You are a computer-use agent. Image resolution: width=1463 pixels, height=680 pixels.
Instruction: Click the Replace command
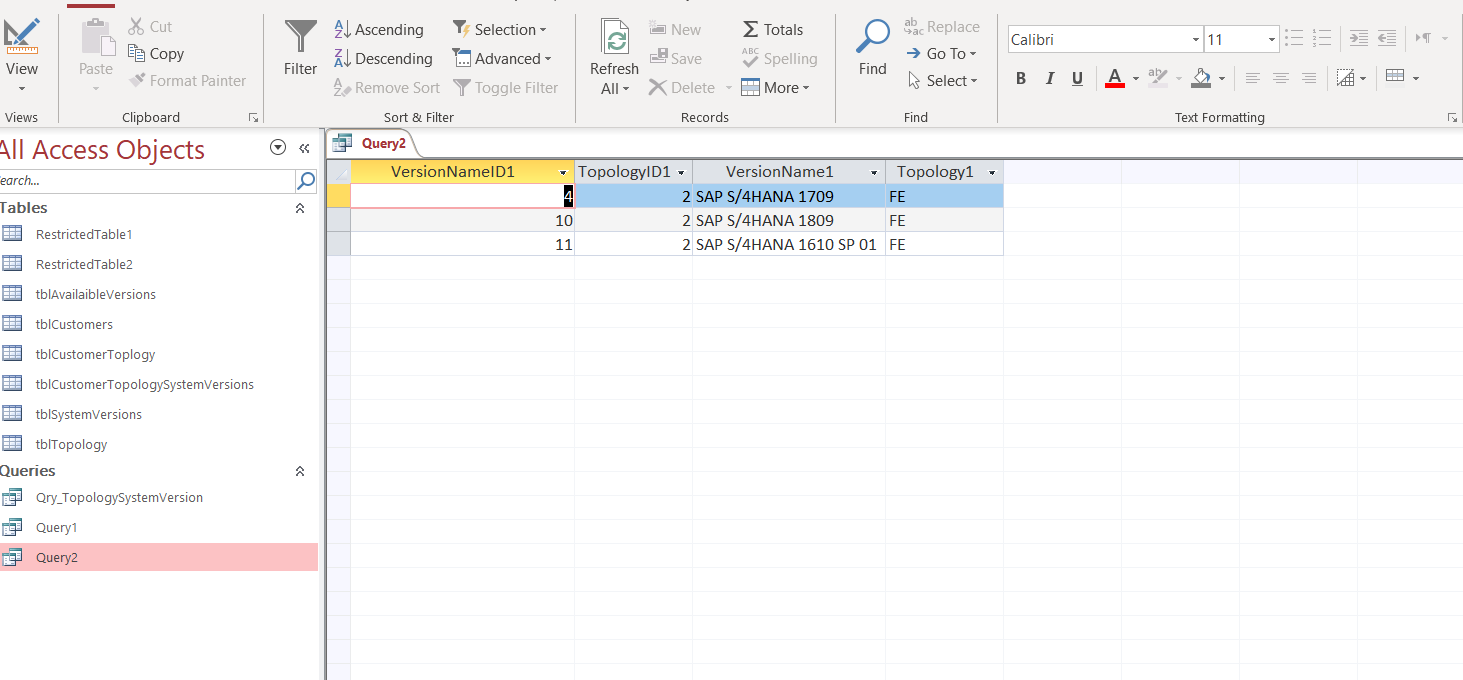coord(942,27)
